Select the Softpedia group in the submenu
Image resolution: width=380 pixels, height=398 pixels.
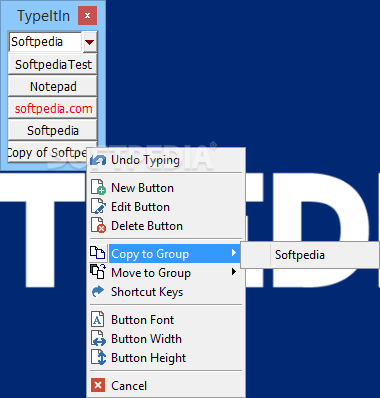tap(310, 255)
